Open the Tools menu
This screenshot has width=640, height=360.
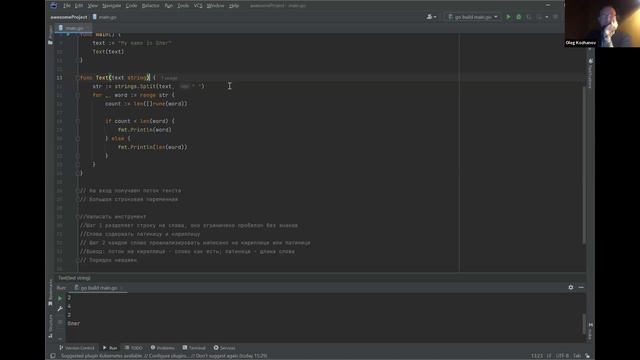pos(183,6)
